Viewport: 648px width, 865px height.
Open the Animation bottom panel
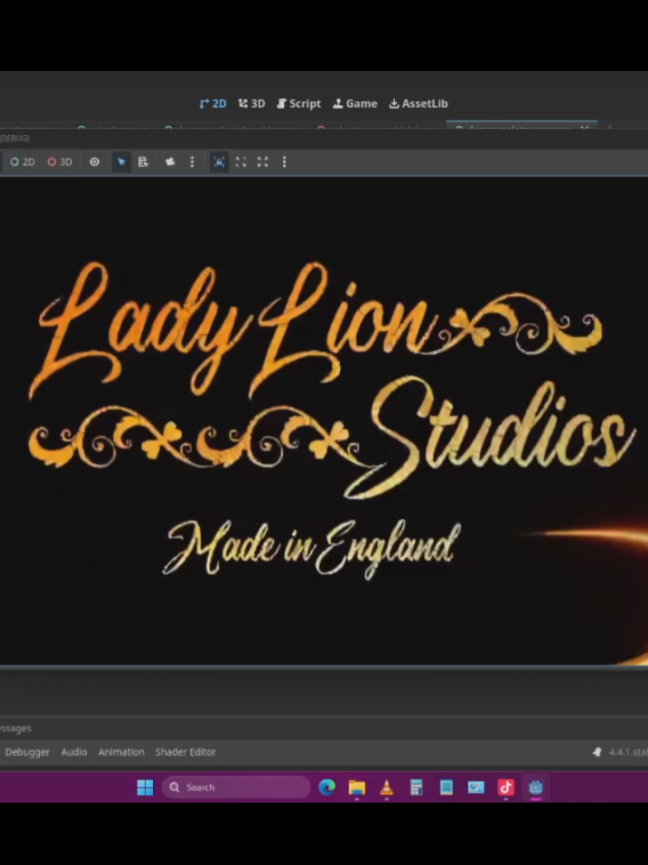121,752
